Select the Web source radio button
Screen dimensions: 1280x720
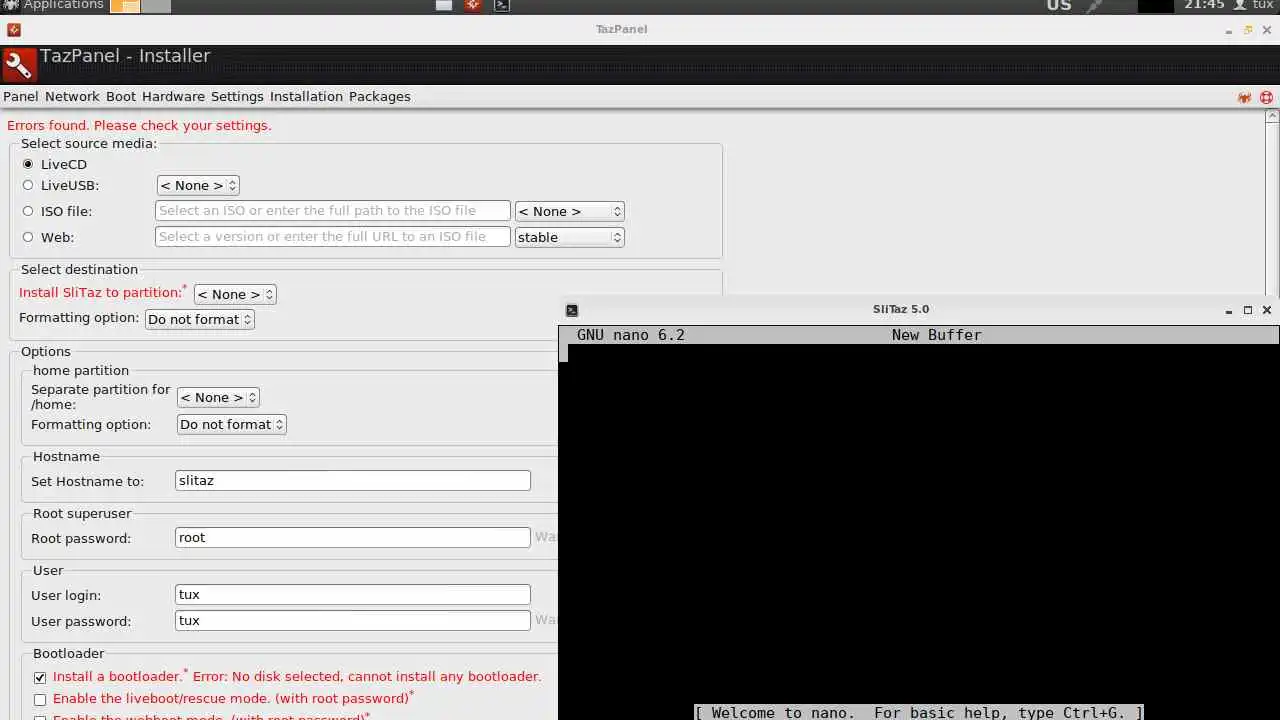[28, 237]
